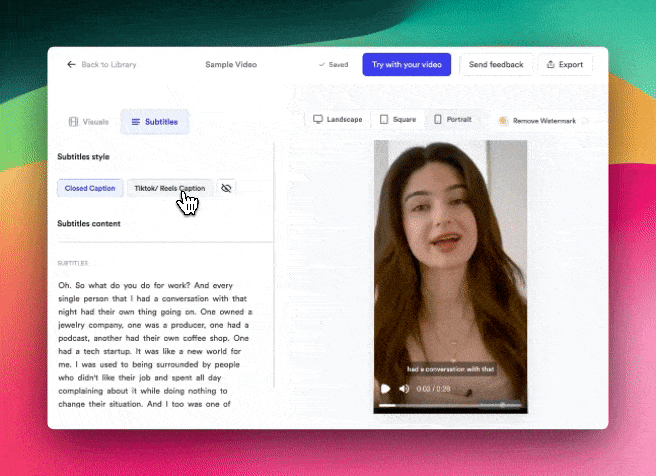Click the Export button

pos(565,64)
